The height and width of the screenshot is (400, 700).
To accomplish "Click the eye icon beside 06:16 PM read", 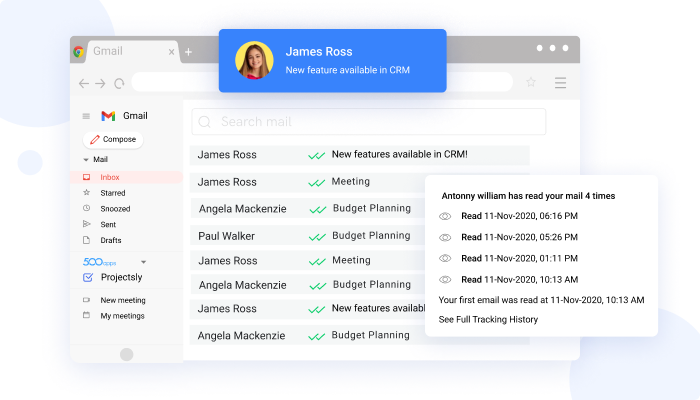I will 445,217.
